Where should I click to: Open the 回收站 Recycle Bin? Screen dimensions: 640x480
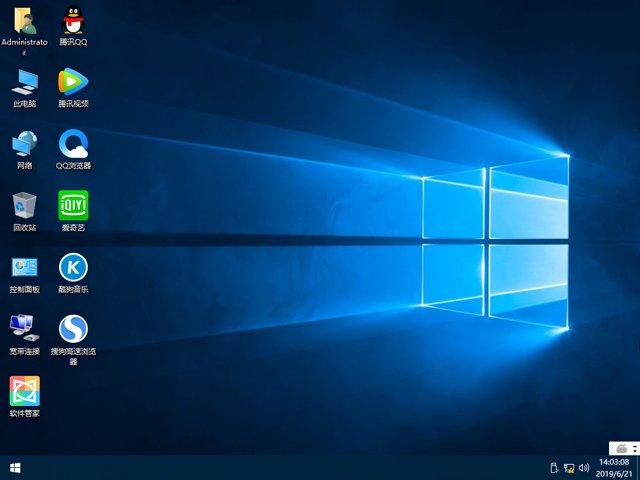point(24,206)
